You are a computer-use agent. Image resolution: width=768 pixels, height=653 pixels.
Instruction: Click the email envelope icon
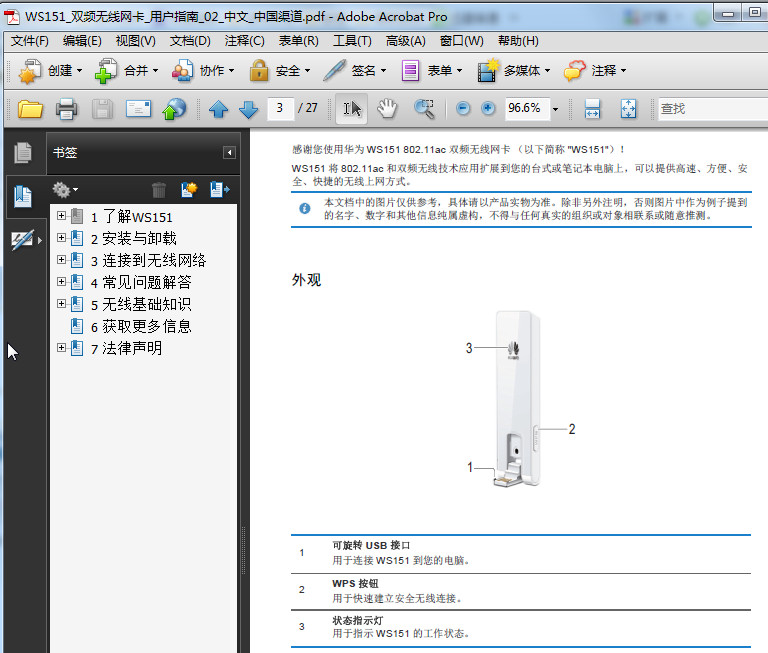138,109
